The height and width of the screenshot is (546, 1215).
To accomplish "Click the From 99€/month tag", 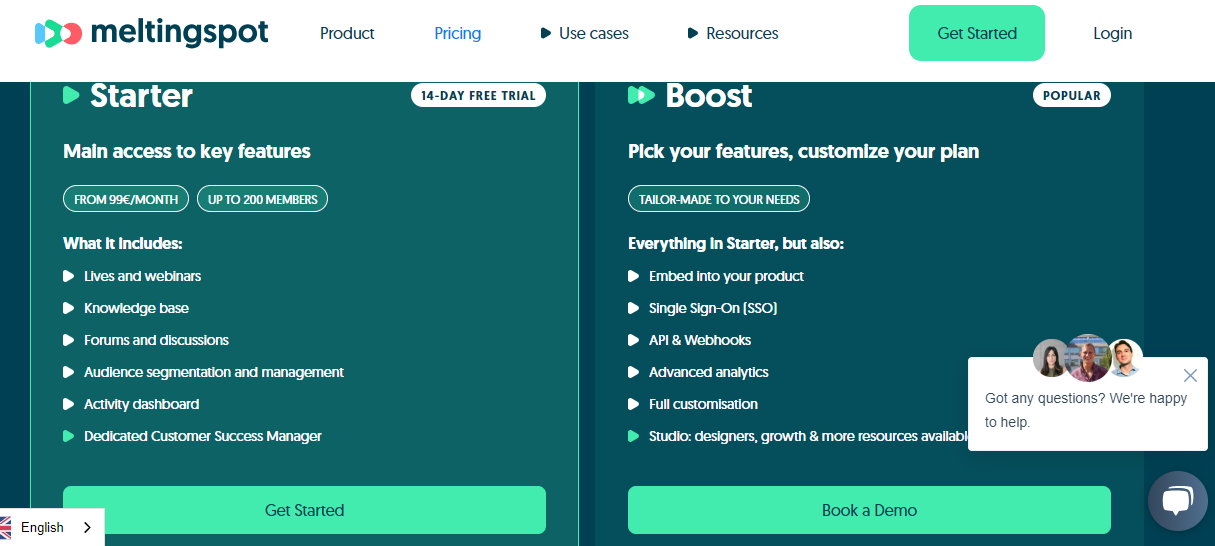I will (126, 199).
